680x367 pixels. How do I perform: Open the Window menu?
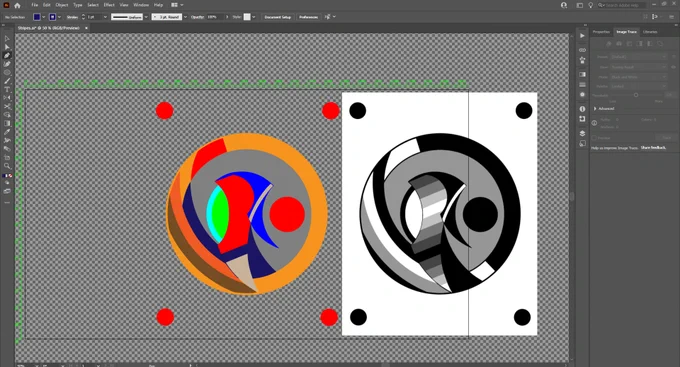coord(141,5)
